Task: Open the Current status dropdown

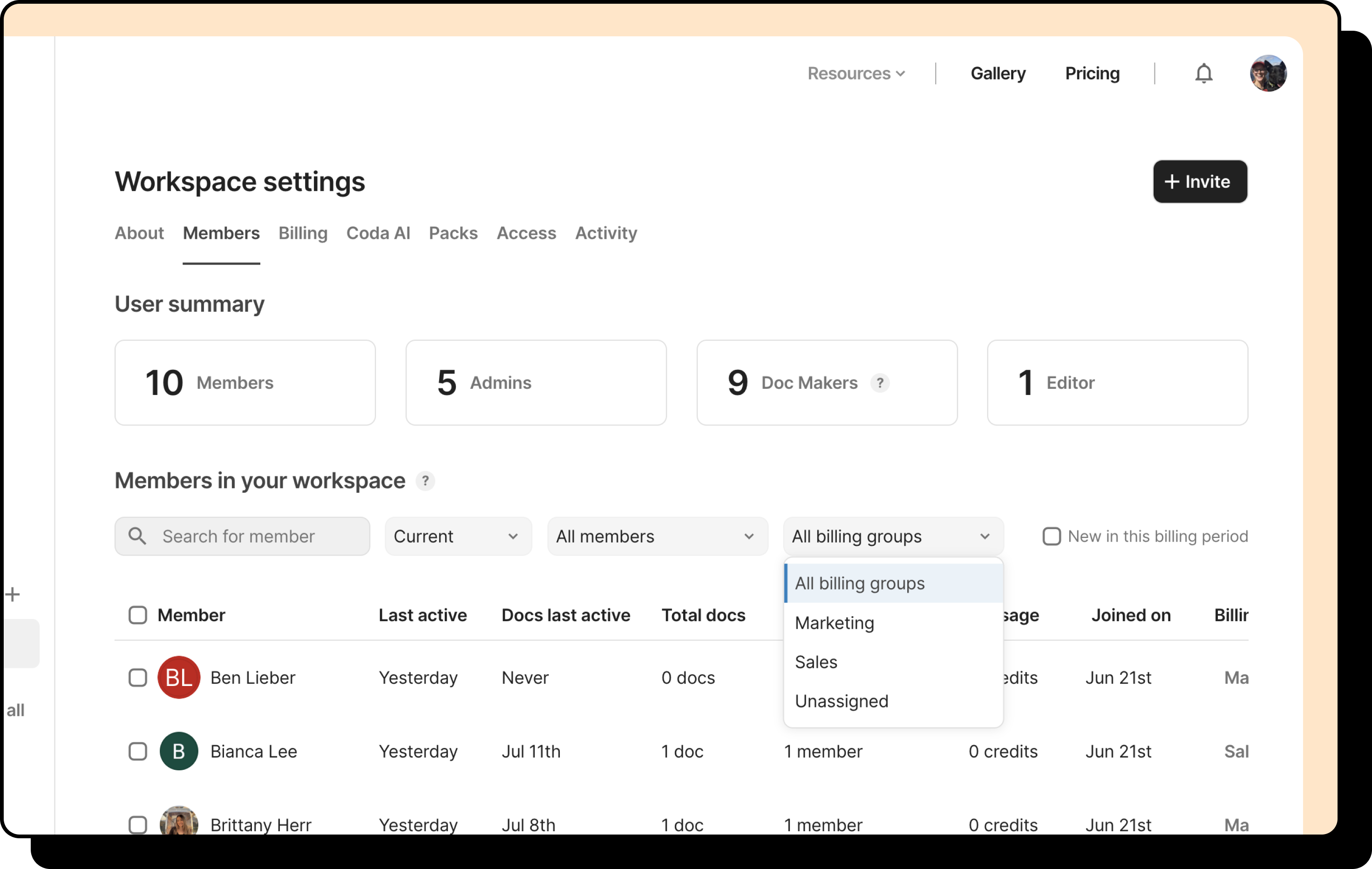Action: pos(457,536)
